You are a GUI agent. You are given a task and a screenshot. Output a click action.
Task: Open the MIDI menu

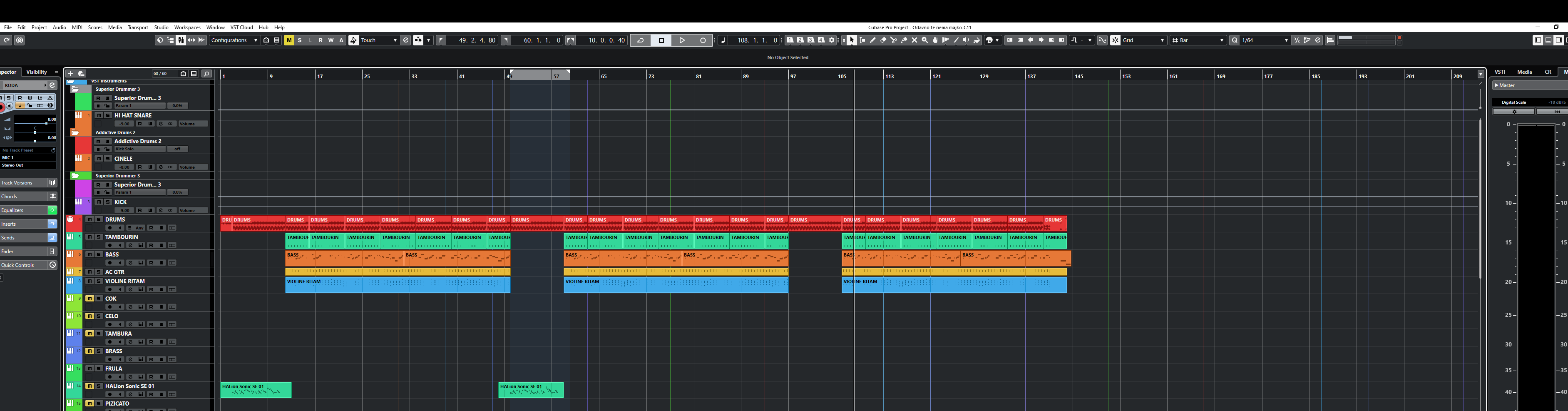click(77, 27)
